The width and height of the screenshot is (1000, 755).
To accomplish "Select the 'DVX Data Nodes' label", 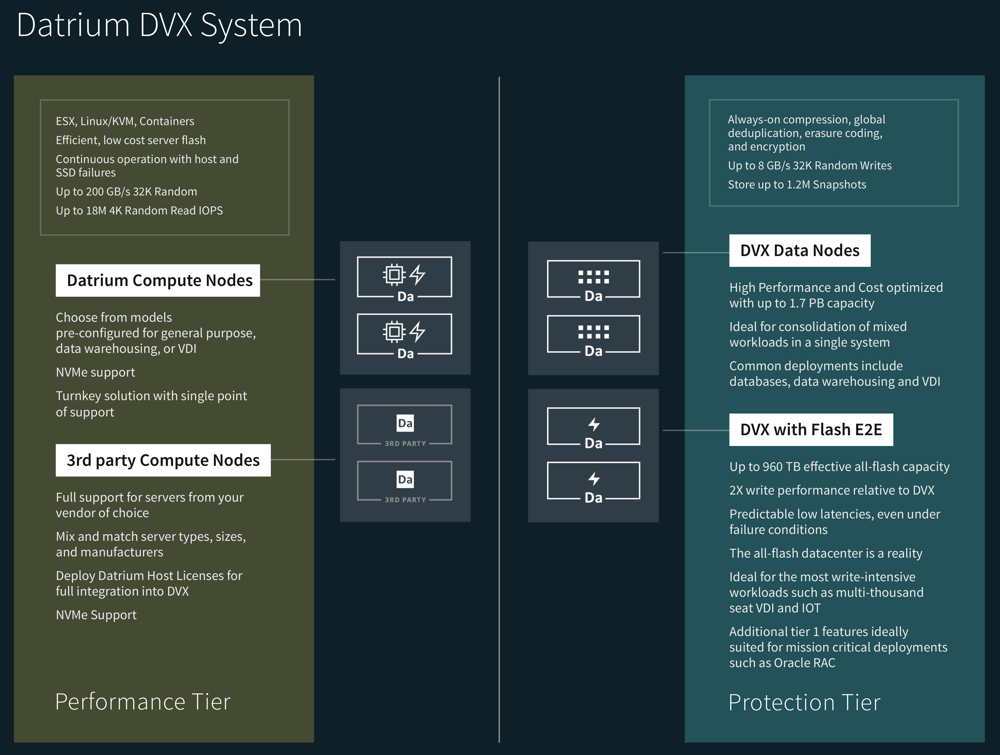I will 800,251.
